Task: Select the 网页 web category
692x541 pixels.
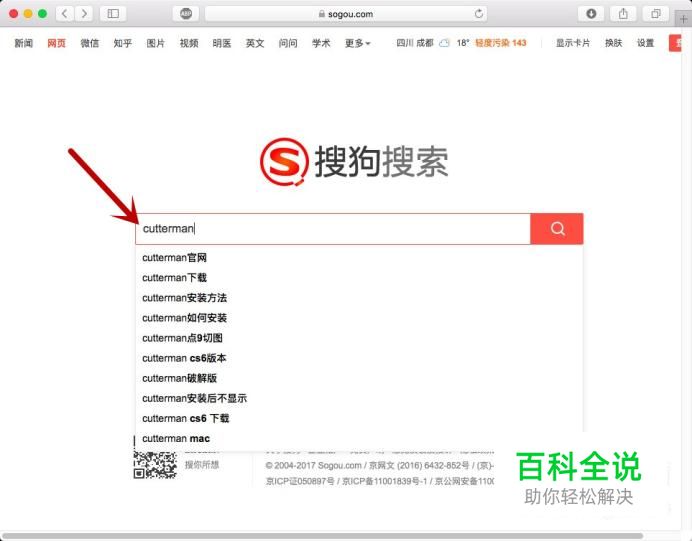Action: (56, 43)
